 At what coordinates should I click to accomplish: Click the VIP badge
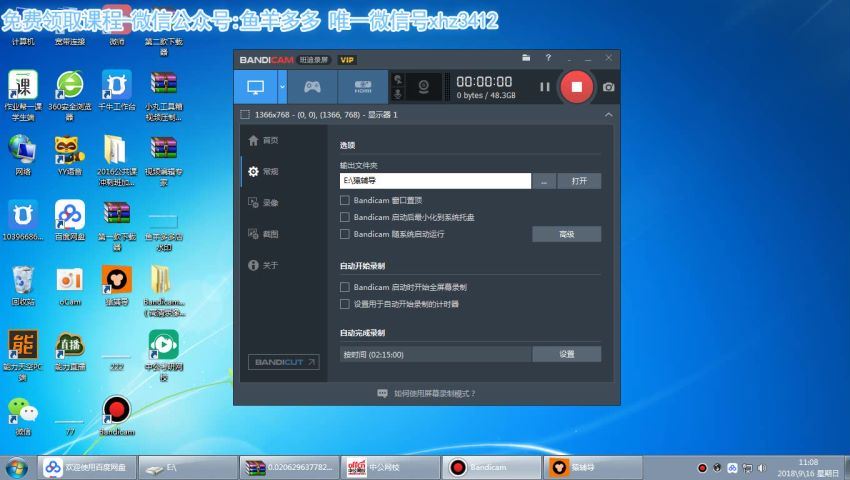click(x=347, y=60)
